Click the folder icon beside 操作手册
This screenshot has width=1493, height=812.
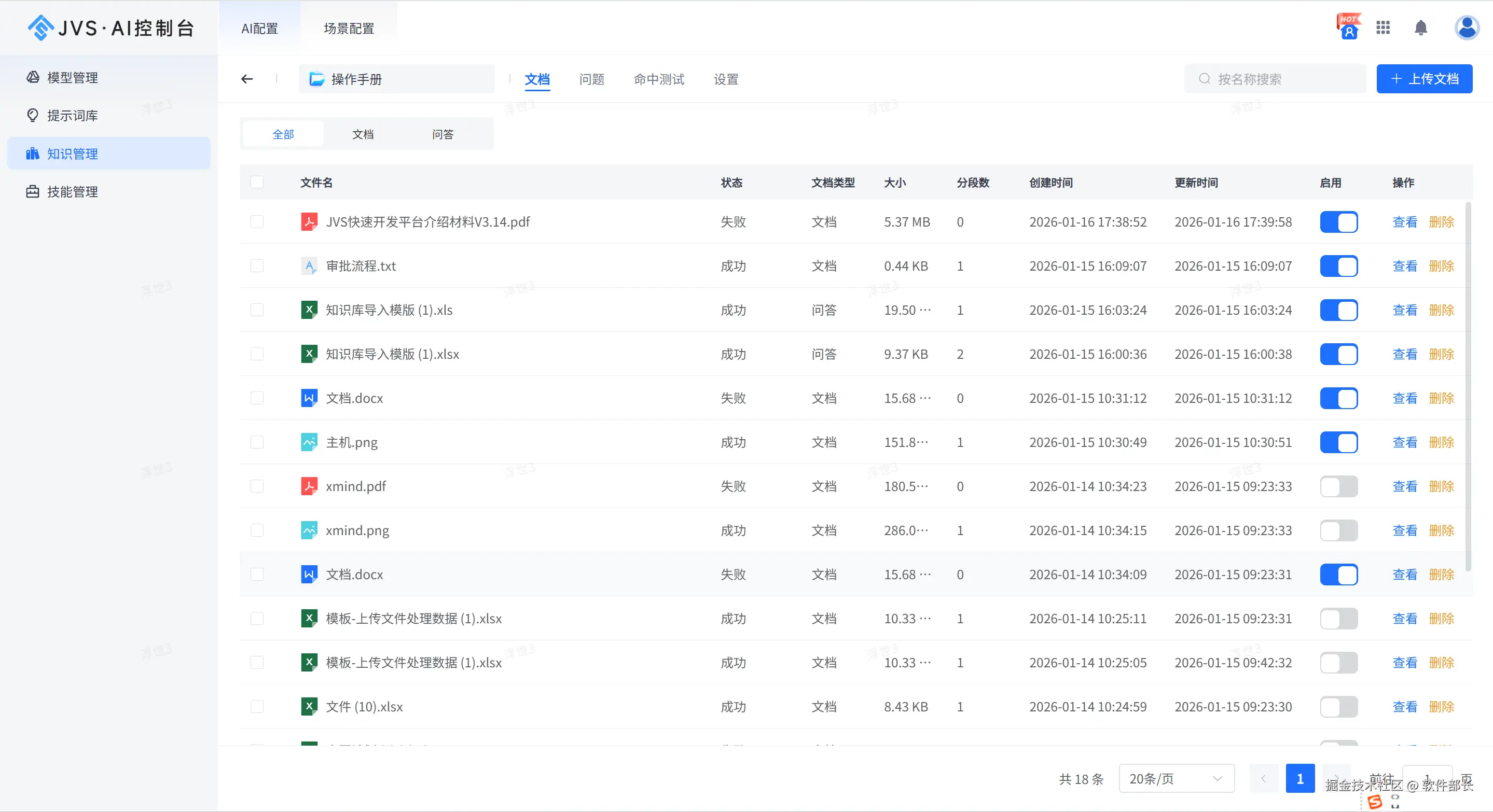point(316,79)
